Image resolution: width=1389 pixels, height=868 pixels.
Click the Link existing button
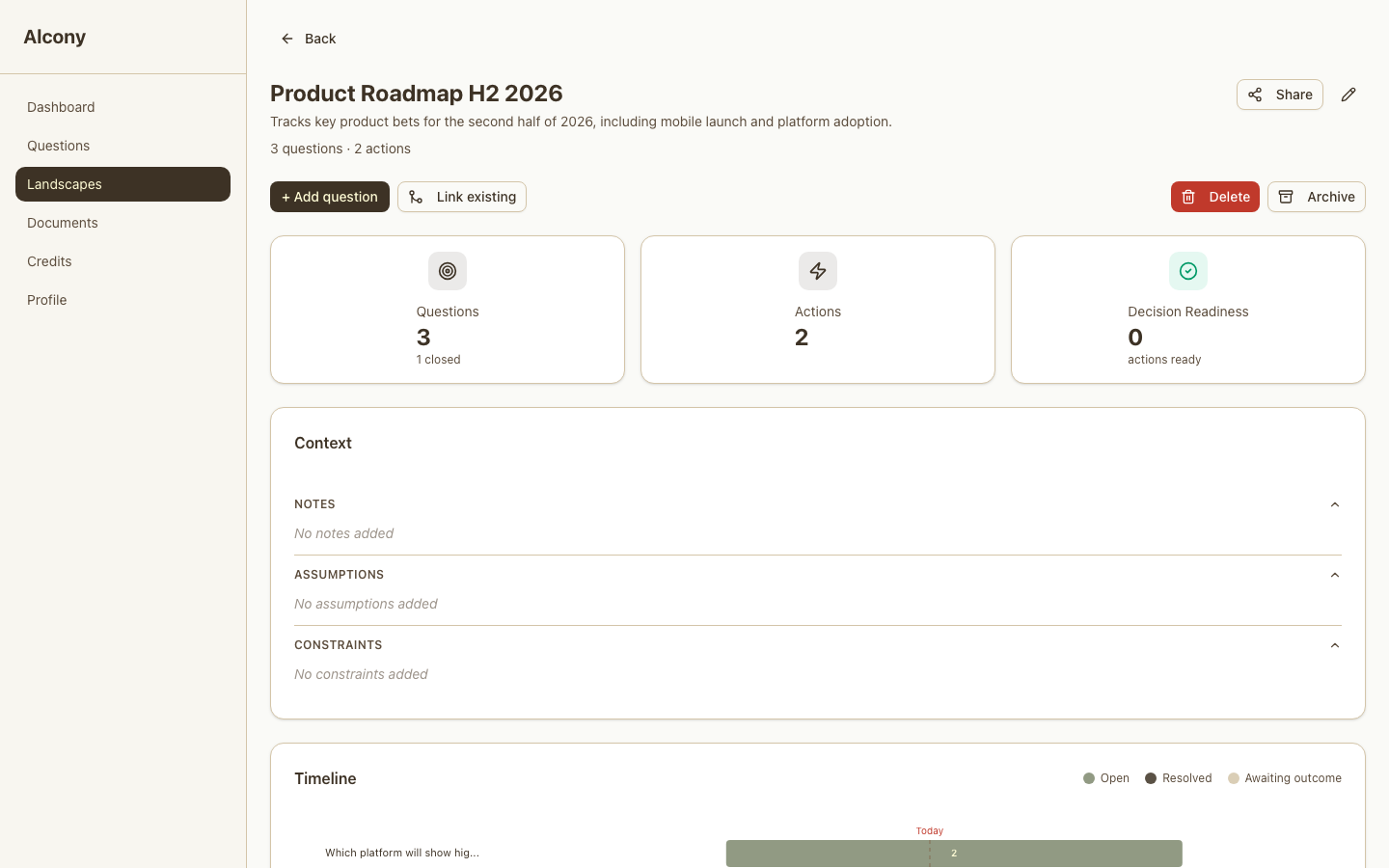[462, 197]
